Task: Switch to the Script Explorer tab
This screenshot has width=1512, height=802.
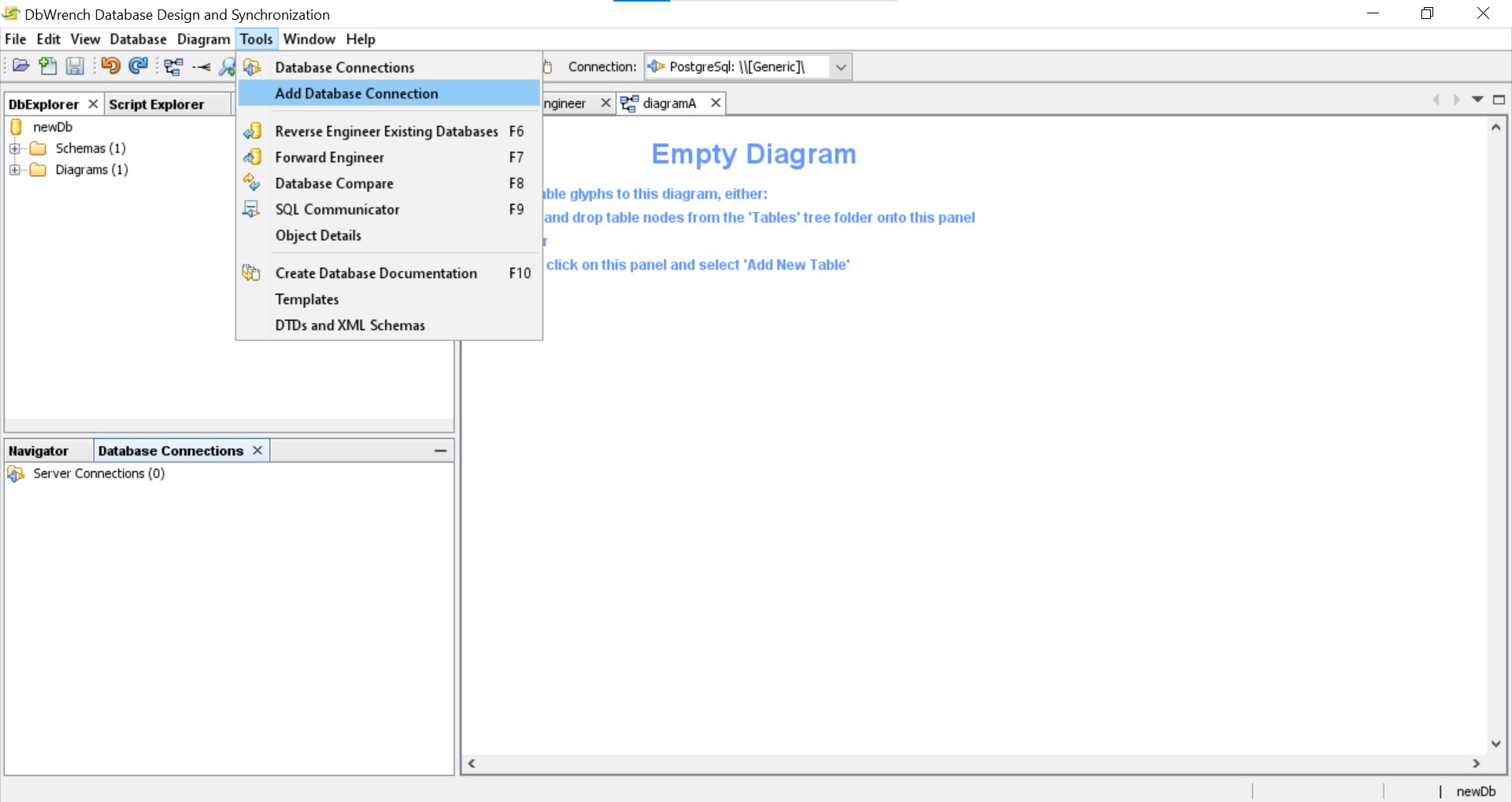Action: click(157, 104)
